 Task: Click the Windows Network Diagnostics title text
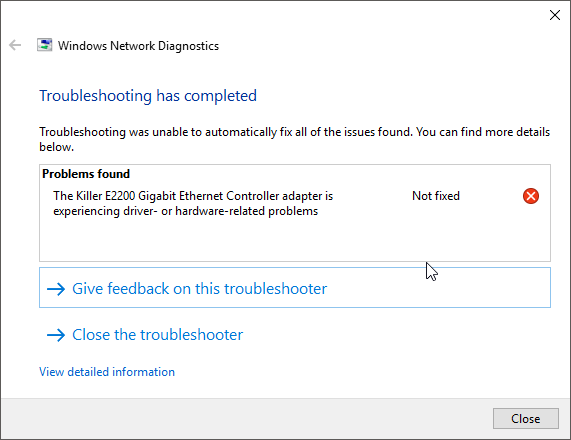138,46
